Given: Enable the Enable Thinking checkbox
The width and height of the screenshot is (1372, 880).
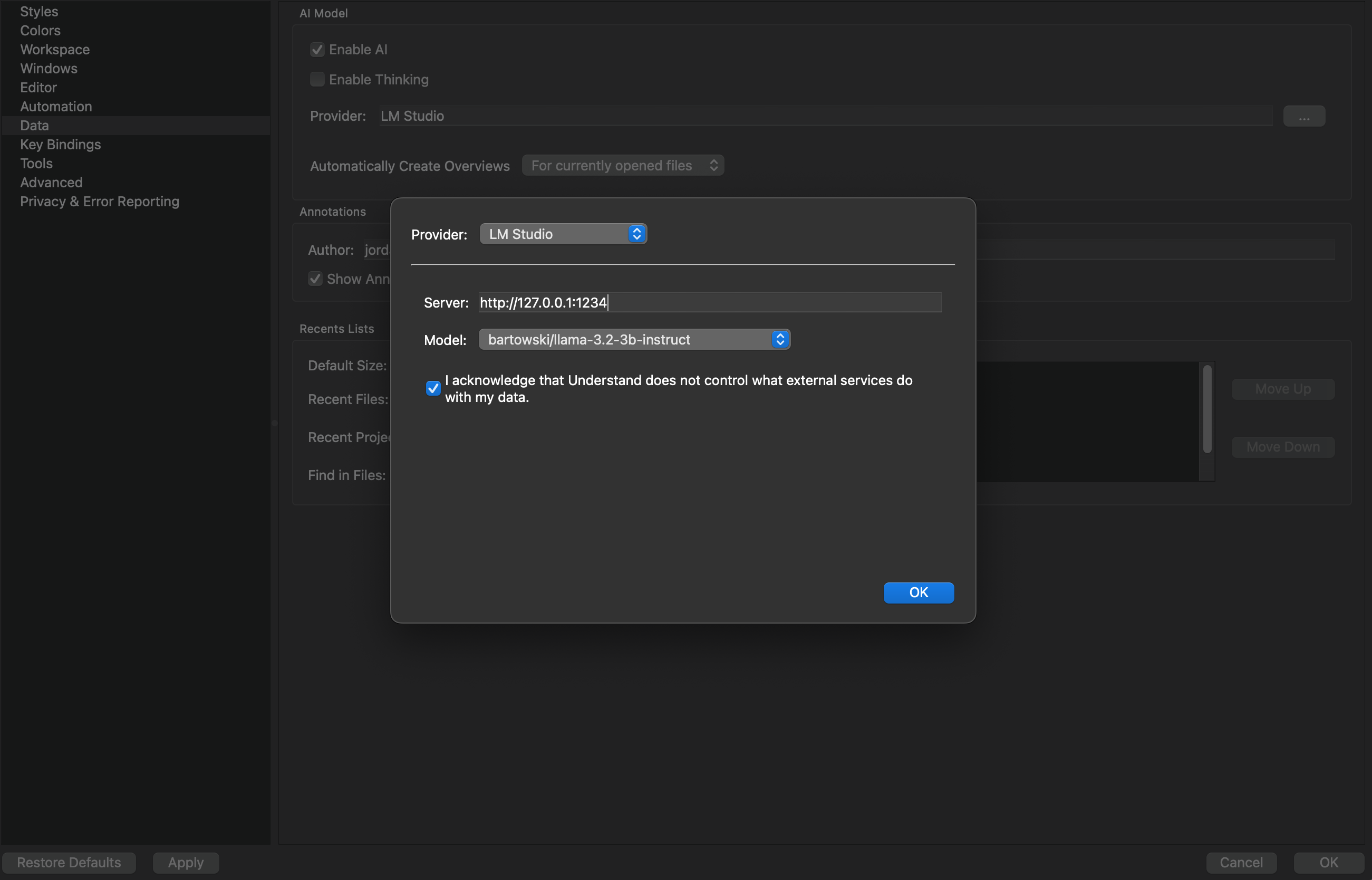Looking at the screenshot, I should (317, 80).
